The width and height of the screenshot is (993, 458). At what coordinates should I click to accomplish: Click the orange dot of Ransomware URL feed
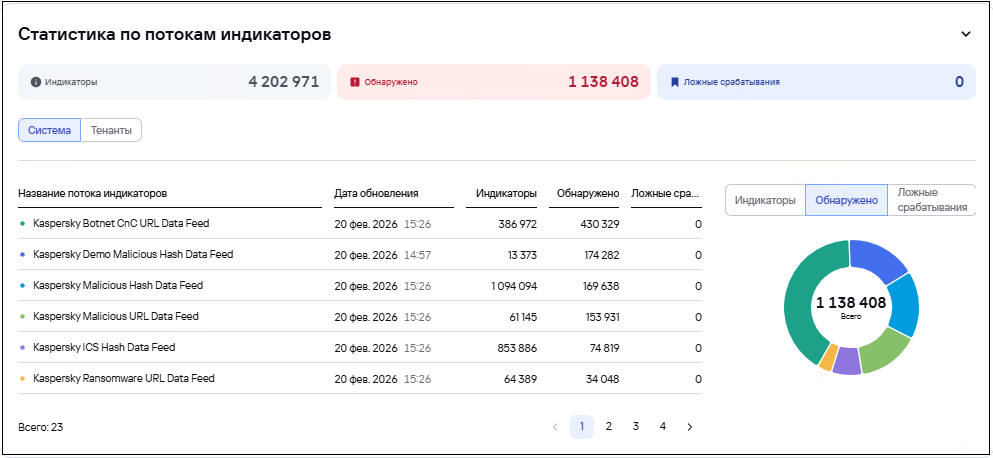point(23,379)
